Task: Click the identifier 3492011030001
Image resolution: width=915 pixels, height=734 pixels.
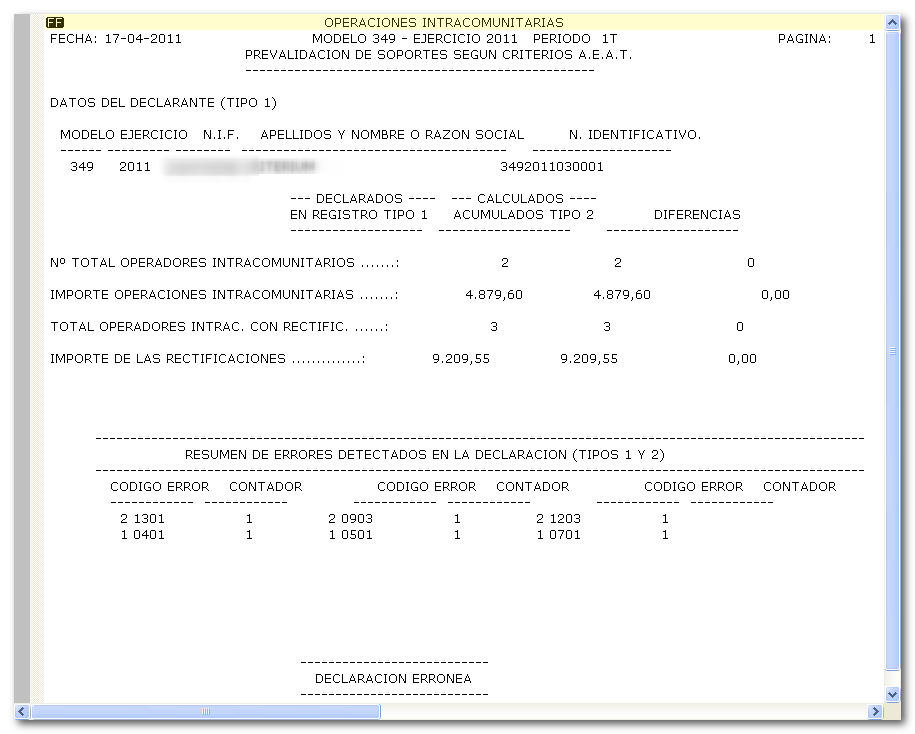Action: pos(552,167)
